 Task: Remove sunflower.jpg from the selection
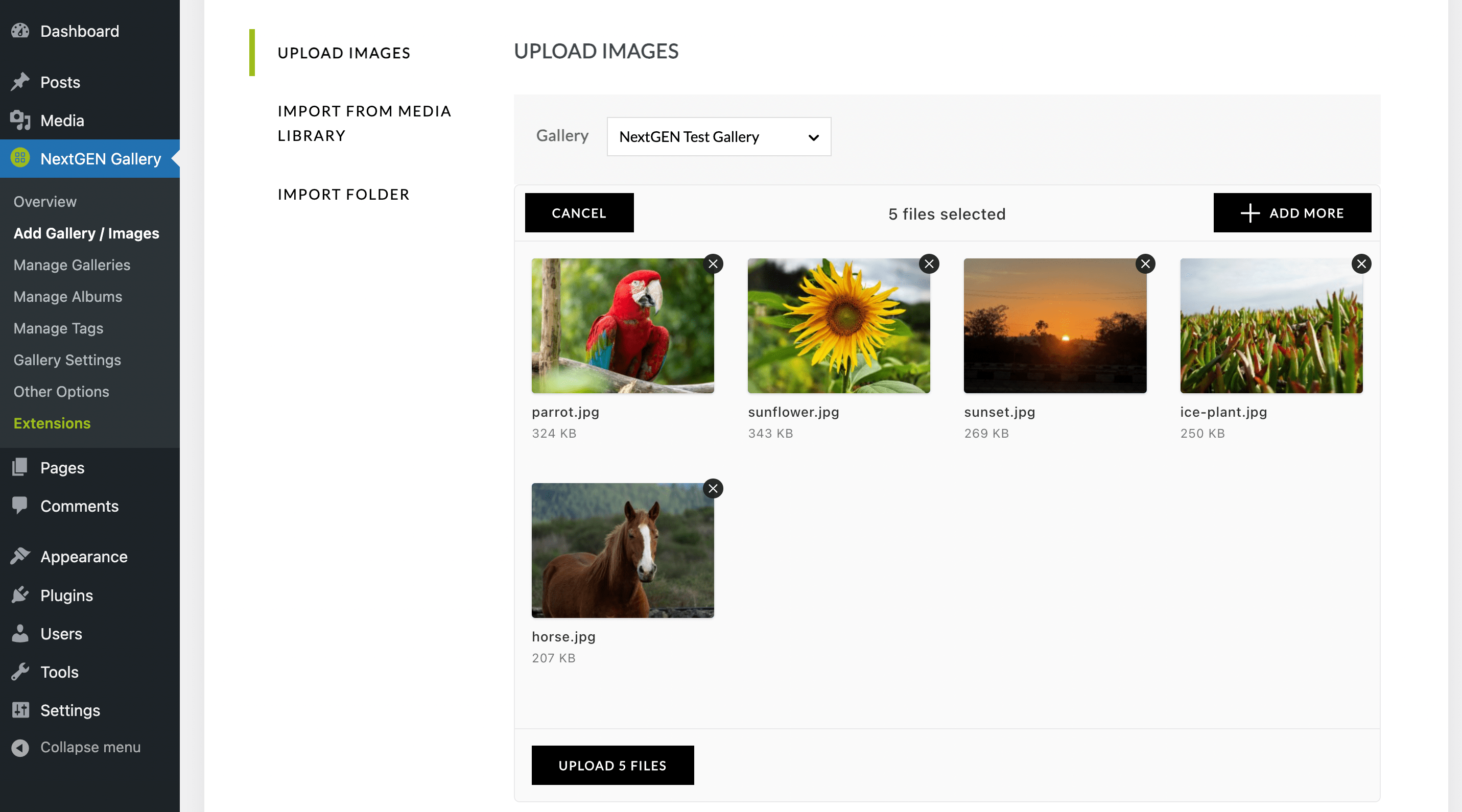(x=929, y=264)
